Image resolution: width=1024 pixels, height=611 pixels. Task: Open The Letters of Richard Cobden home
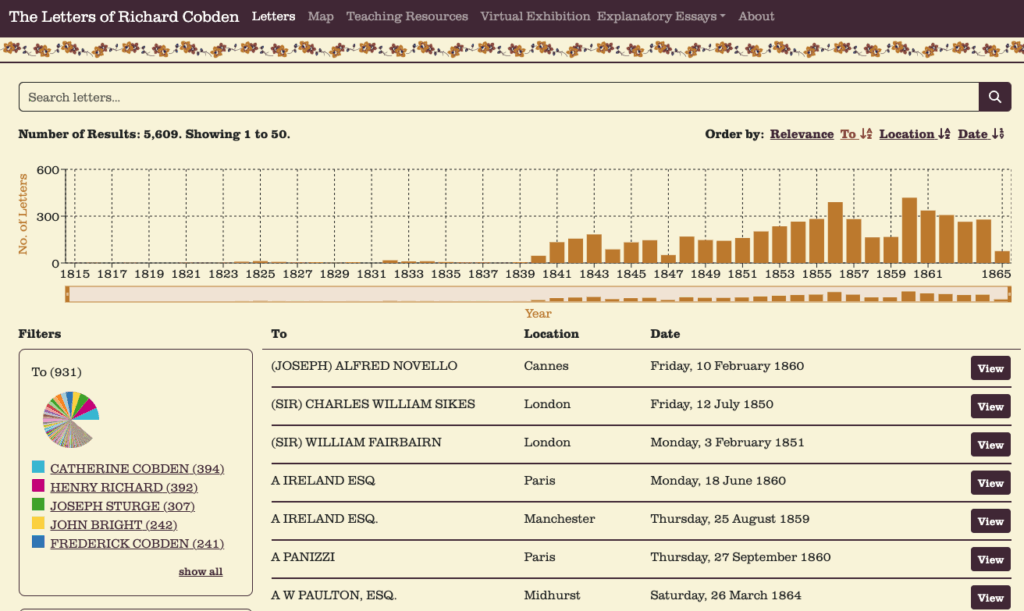tap(124, 16)
